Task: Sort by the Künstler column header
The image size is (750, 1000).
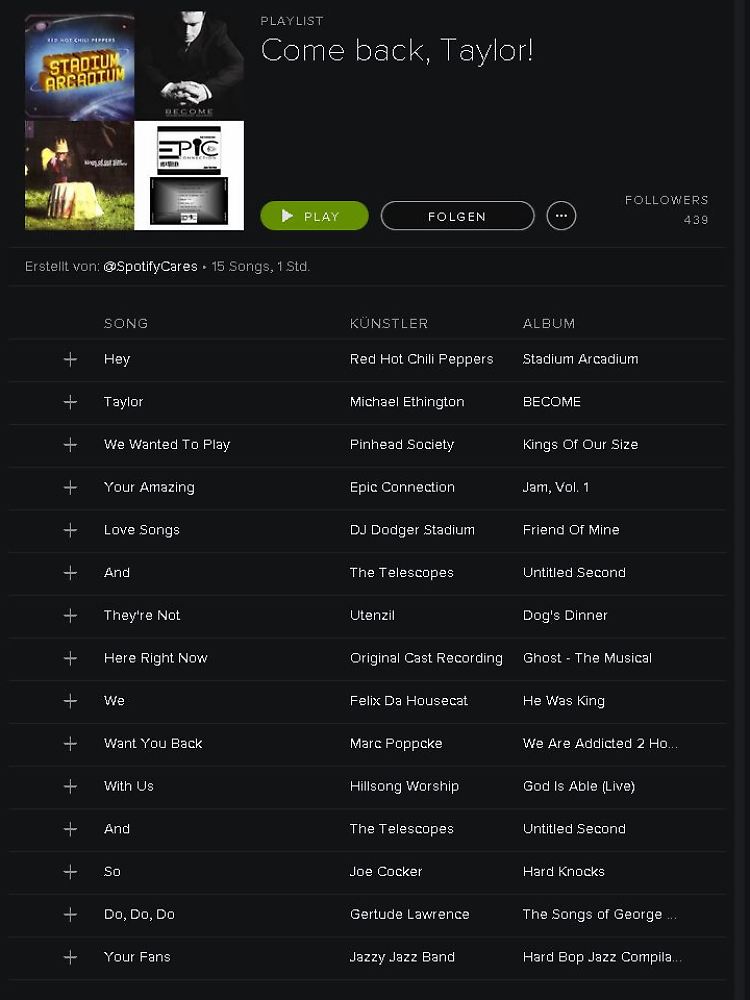Action: coord(389,323)
